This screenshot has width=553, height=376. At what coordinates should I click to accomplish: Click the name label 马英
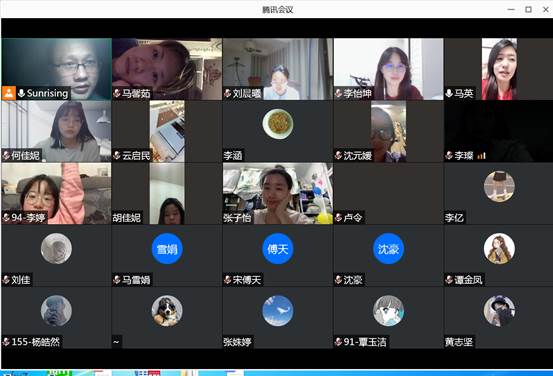[464, 93]
